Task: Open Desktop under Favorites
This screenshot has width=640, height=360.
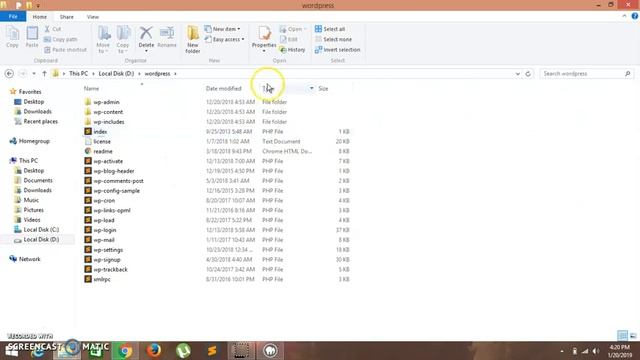Action: tap(33, 102)
